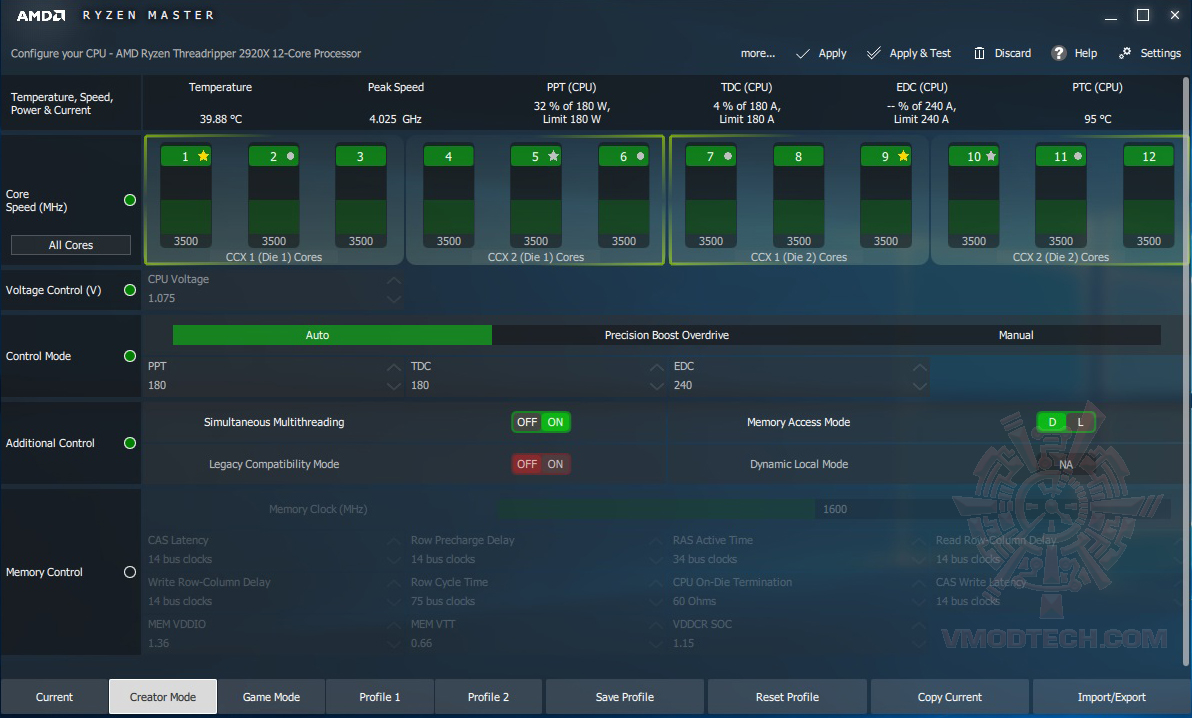Open Profile 1 tab
This screenshot has width=1192, height=718.
(379, 697)
